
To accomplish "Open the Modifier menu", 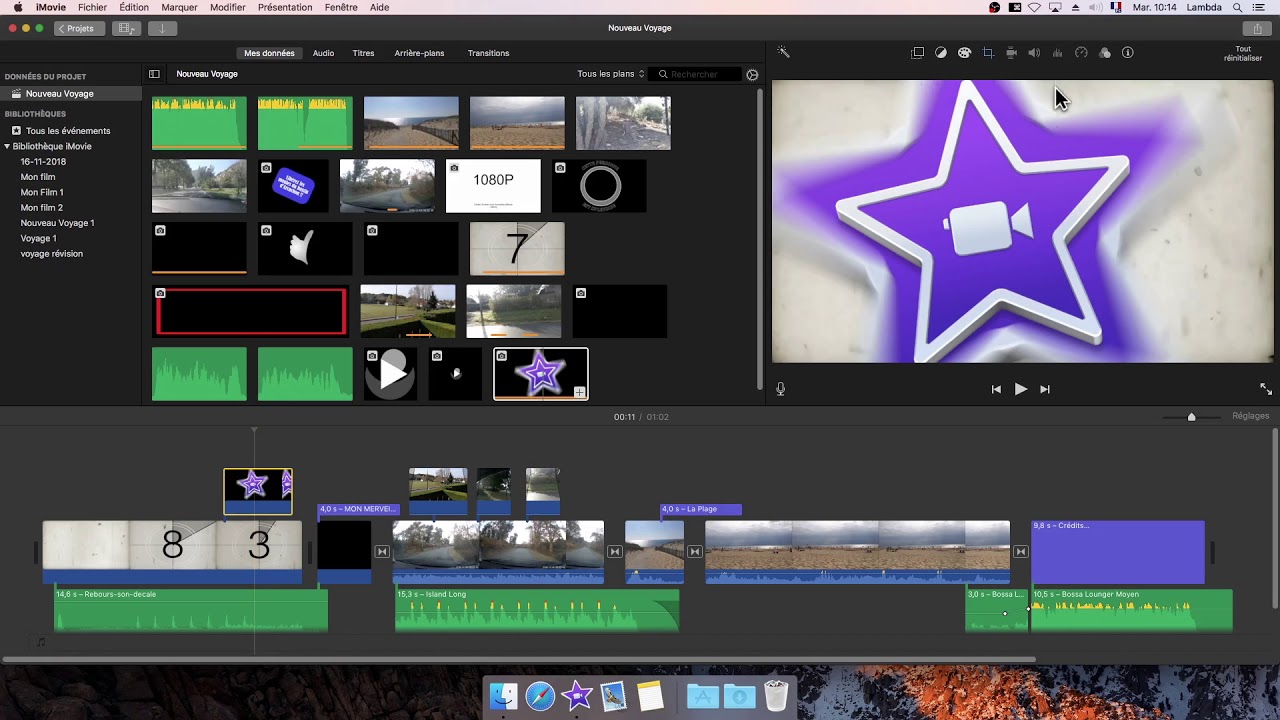I will pos(228,7).
